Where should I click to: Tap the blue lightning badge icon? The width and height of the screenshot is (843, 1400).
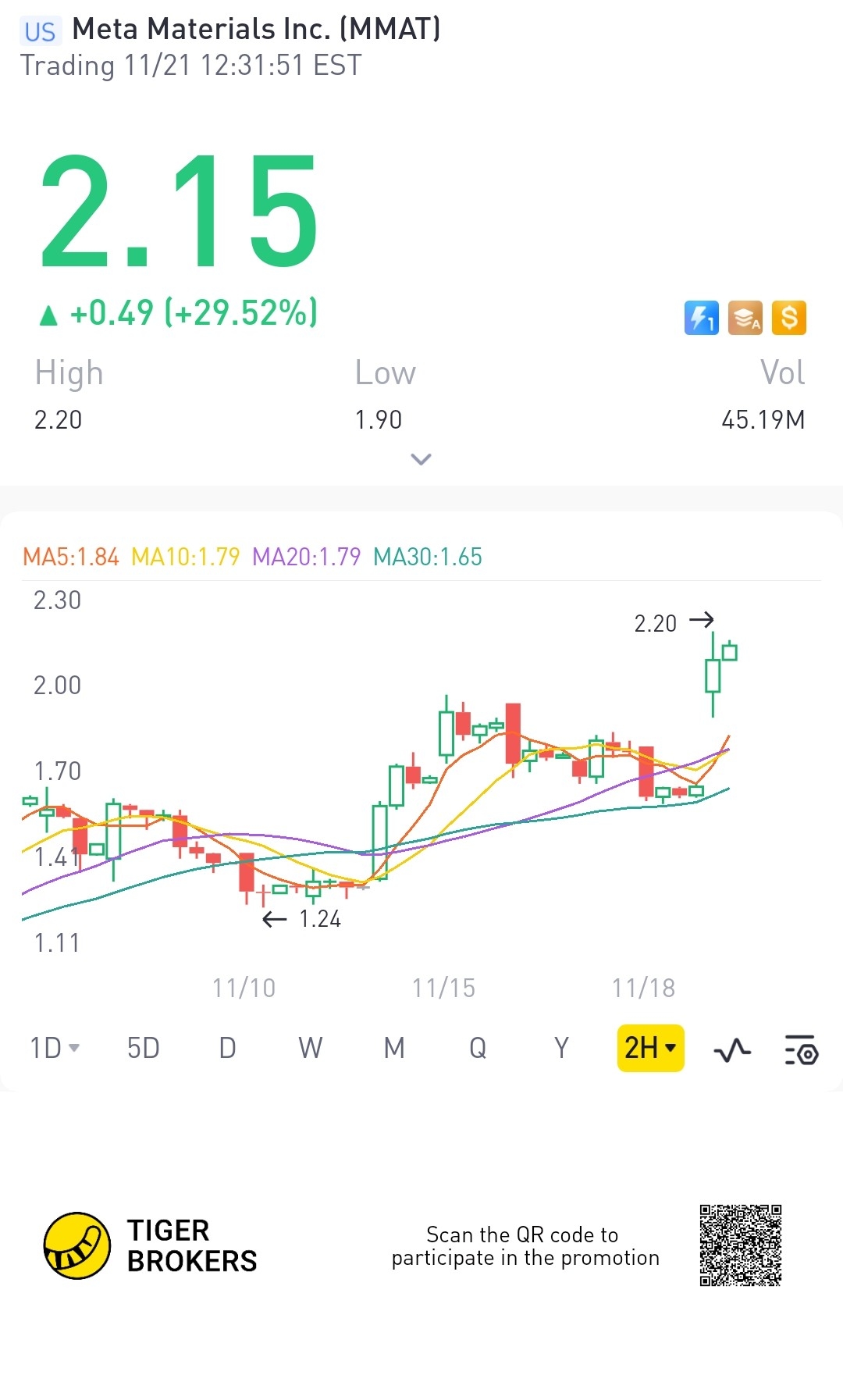(x=701, y=318)
